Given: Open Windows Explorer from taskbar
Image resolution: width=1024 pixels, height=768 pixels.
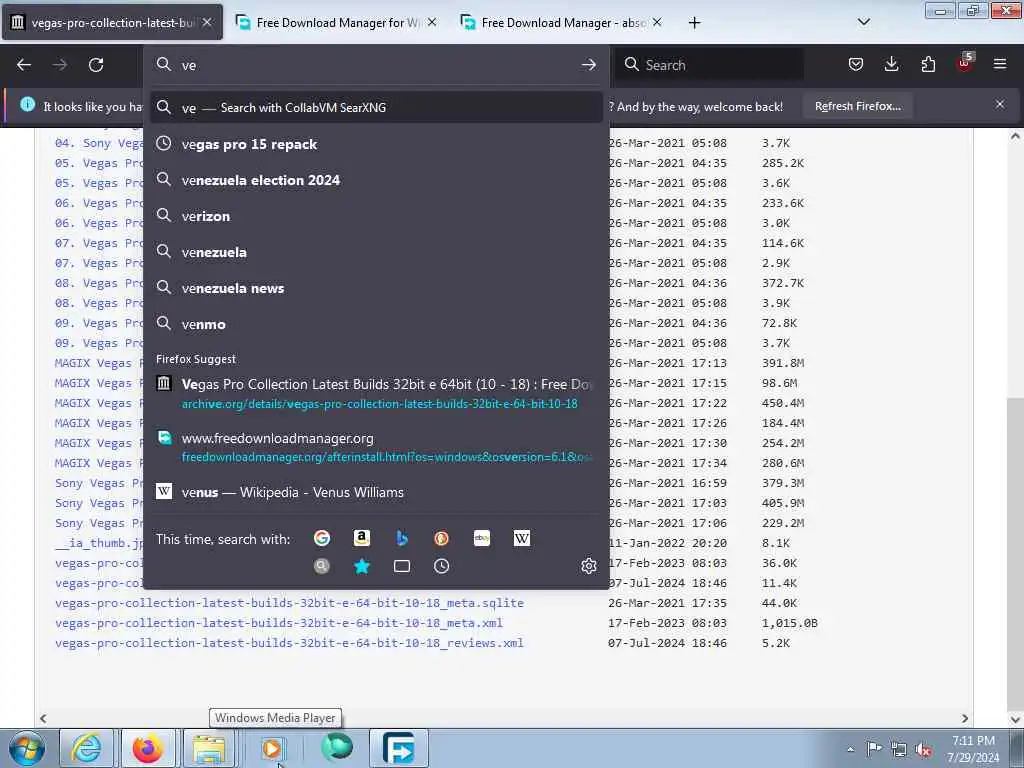Looking at the screenshot, I should (209, 748).
